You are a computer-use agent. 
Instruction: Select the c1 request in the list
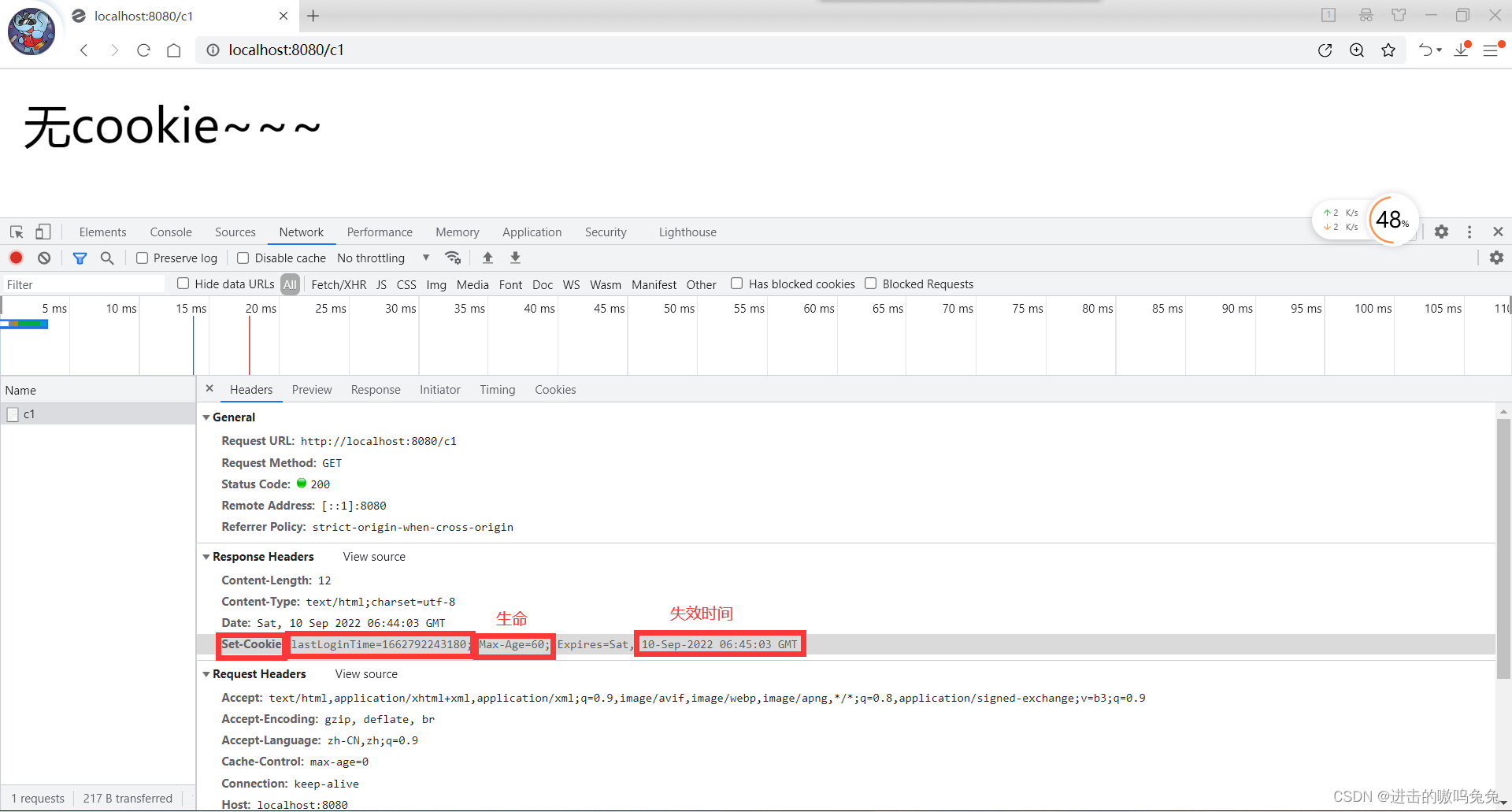pyautogui.click(x=30, y=413)
